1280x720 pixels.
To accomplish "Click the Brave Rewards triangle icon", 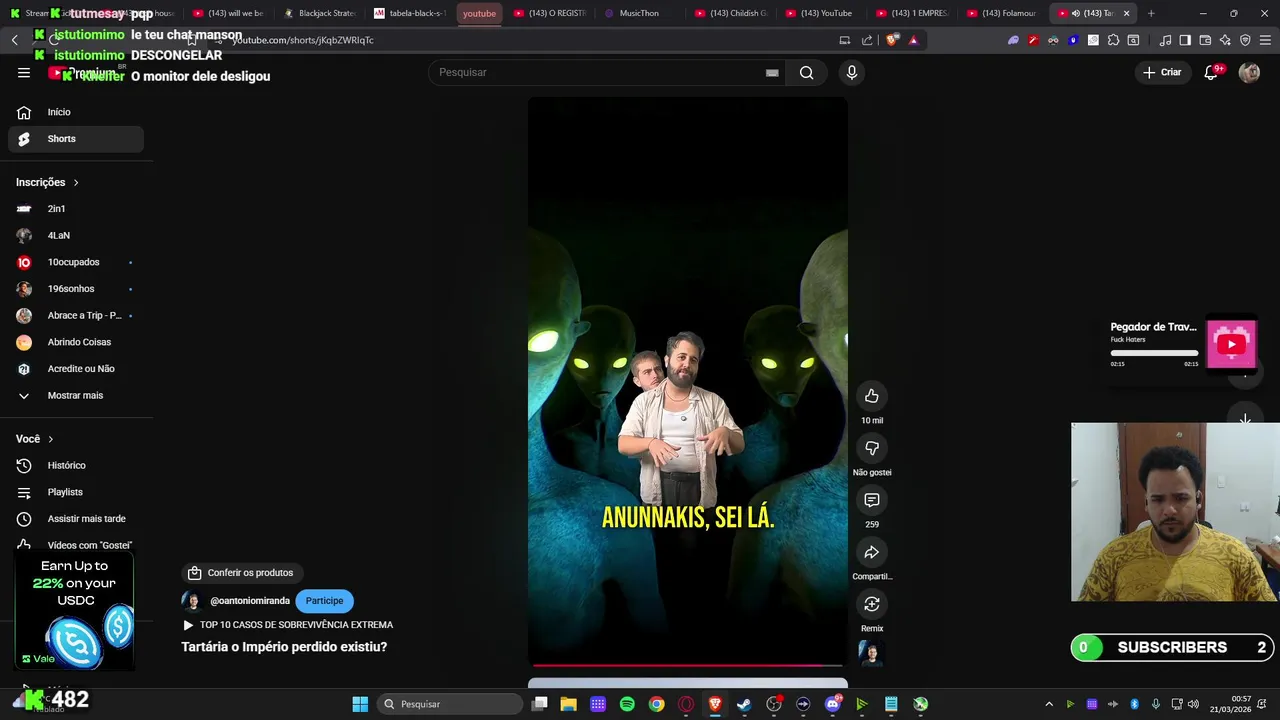I will pyautogui.click(x=913, y=40).
